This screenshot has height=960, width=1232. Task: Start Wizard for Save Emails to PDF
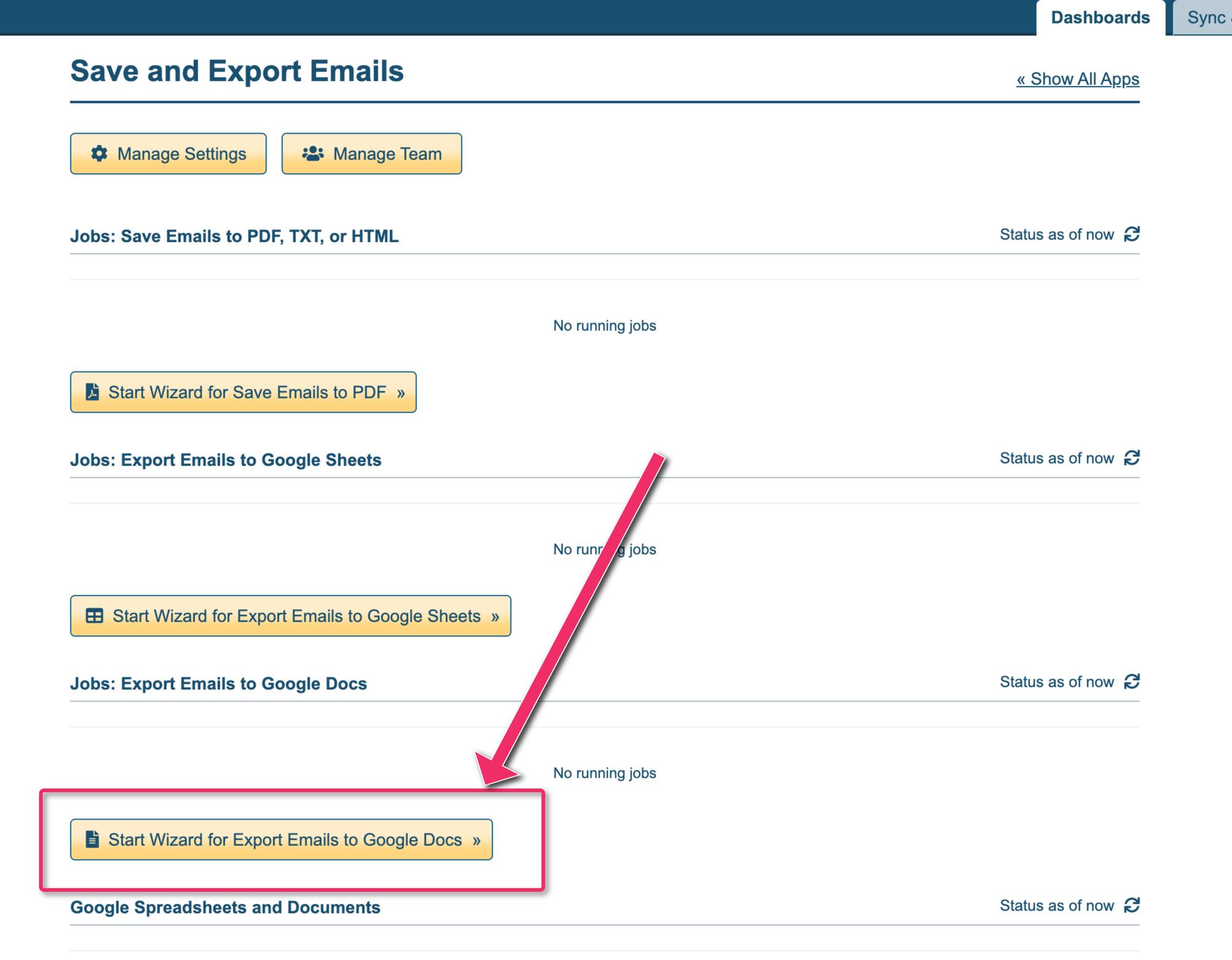coord(243,392)
